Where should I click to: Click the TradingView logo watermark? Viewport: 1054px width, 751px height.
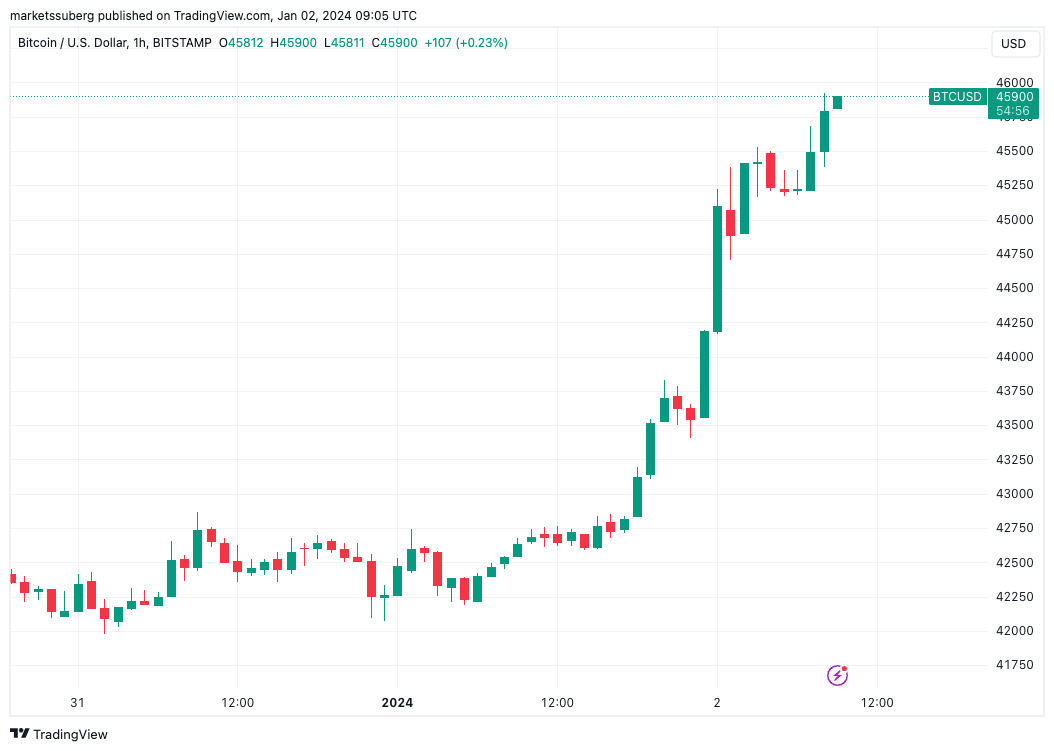[60, 734]
